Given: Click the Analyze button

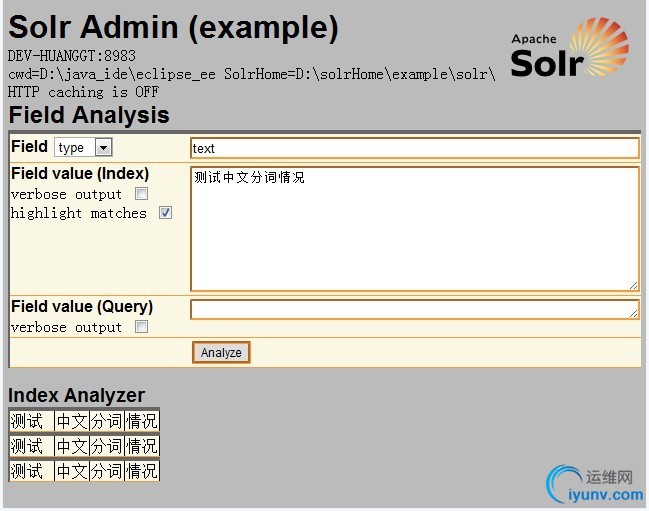Looking at the screenshot, I should [x=221, y=353].
